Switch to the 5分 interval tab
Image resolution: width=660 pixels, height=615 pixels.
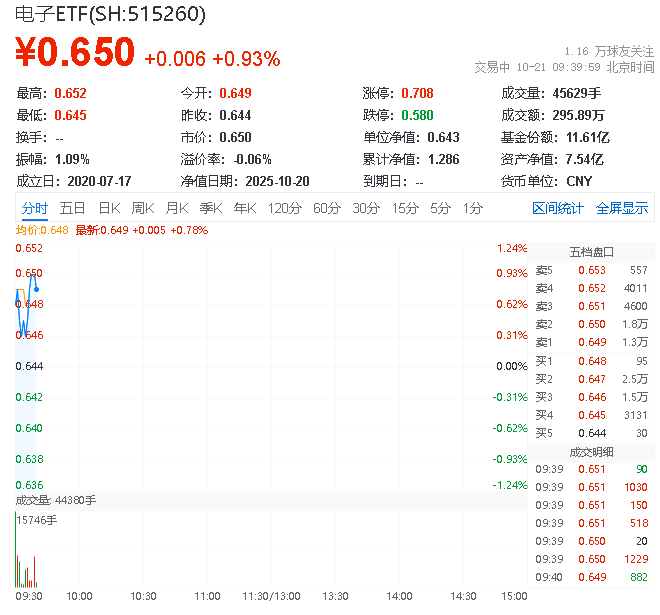(440, 208)
